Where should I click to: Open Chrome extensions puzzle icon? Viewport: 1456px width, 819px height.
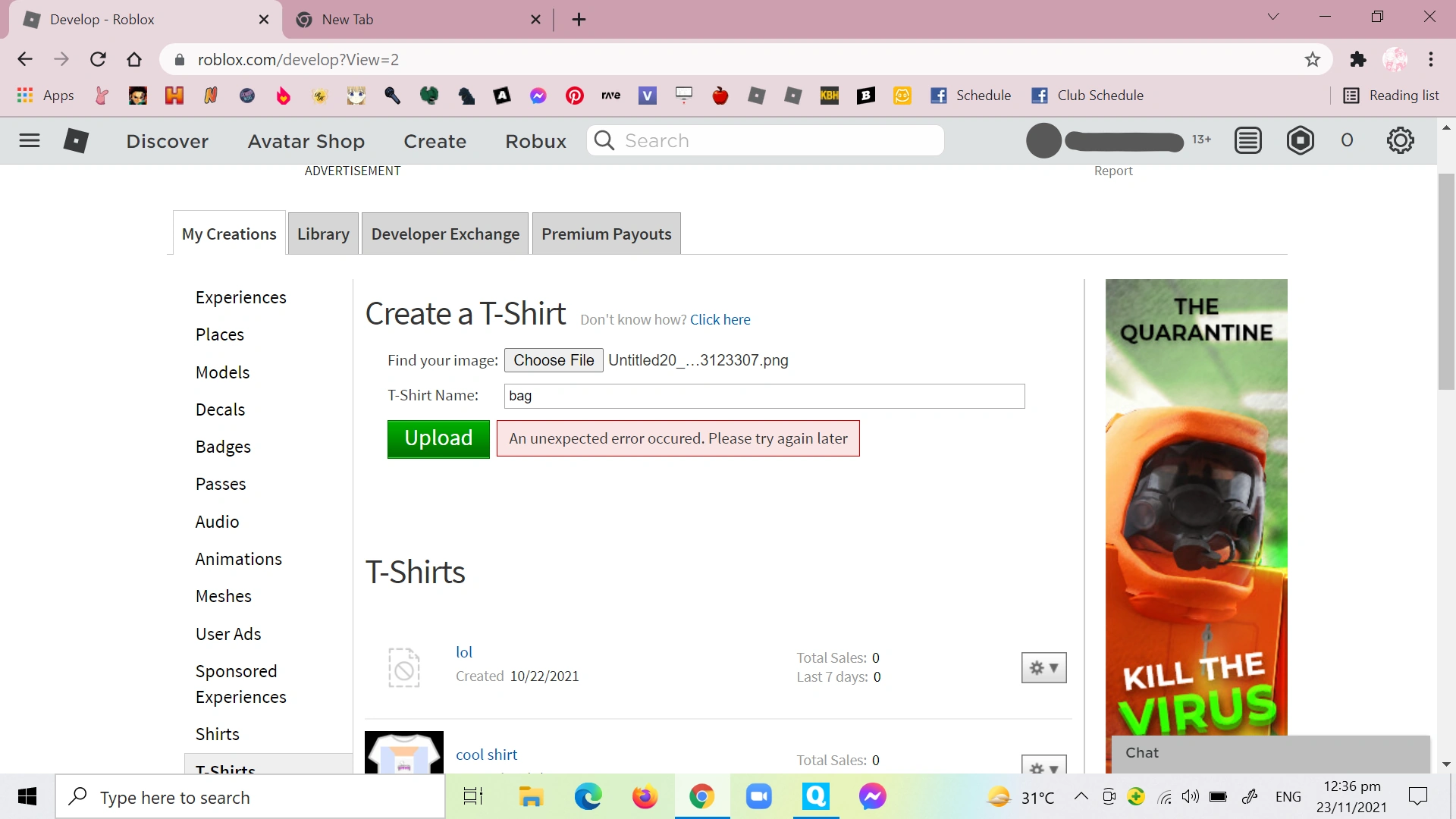(x=1358, y=59)
